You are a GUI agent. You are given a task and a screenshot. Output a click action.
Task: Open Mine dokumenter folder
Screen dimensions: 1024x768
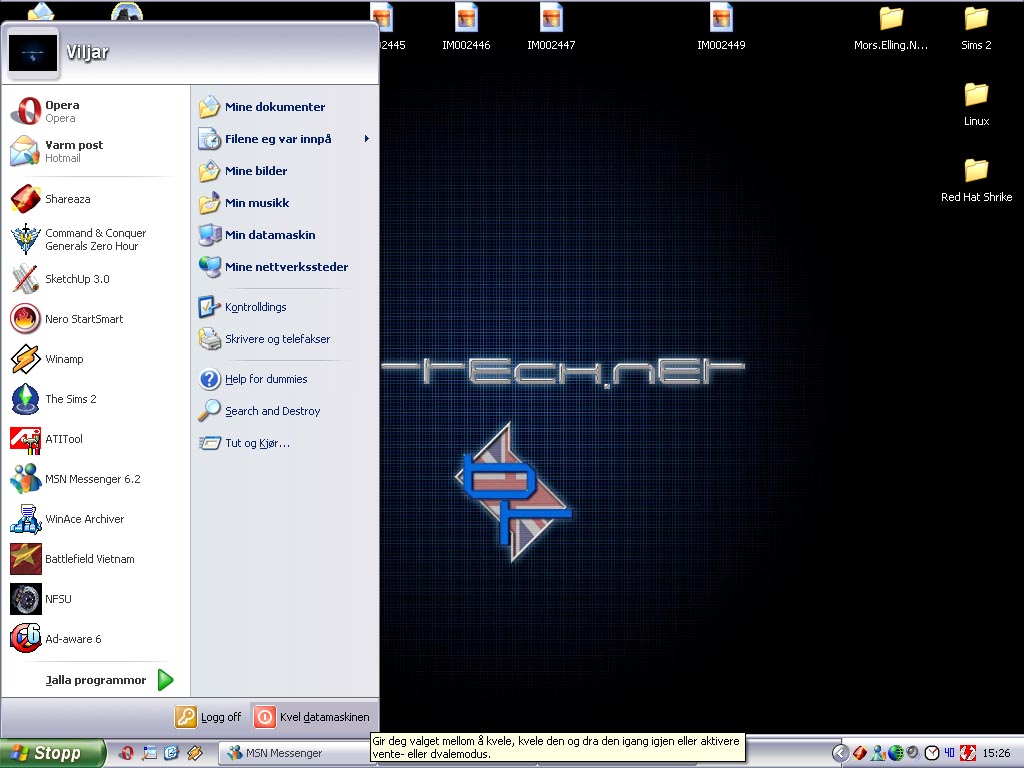[x=285, y=106]
